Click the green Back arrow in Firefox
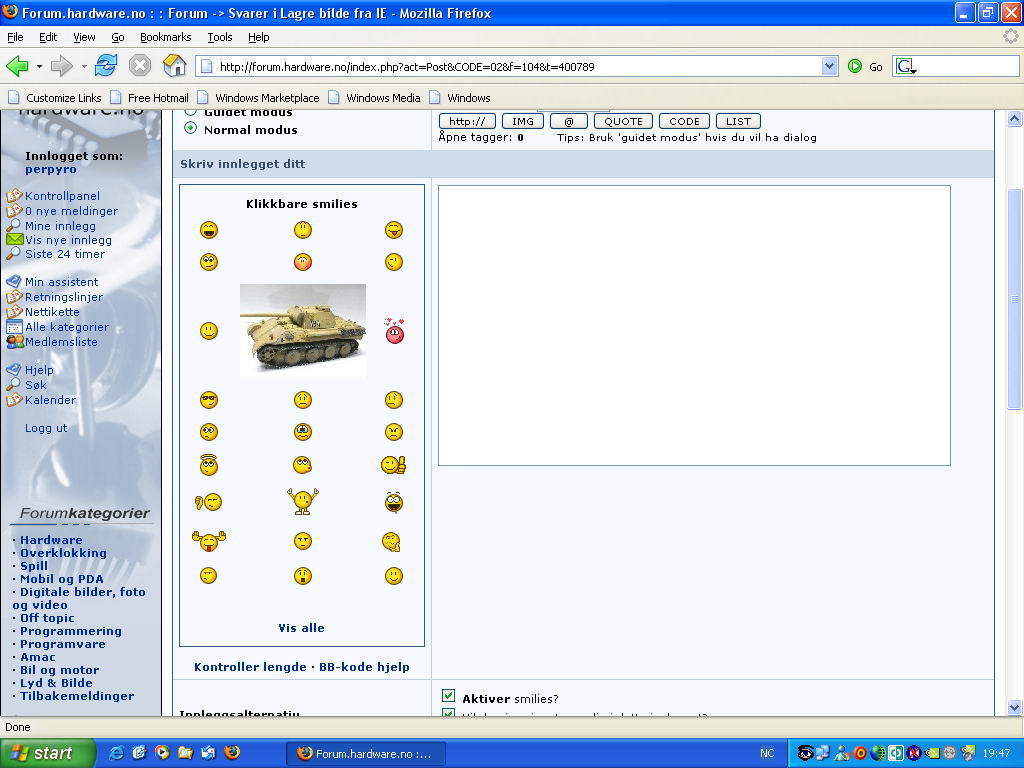Viewport: 1024px width, 768px height. 17,66
